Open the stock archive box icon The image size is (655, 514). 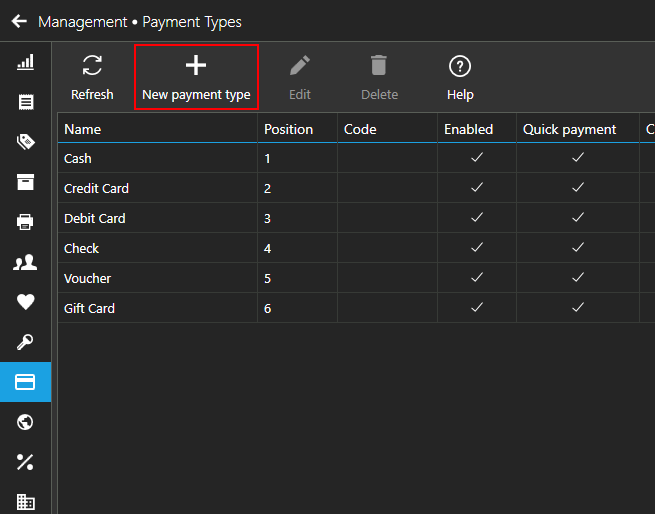[25, 182]
